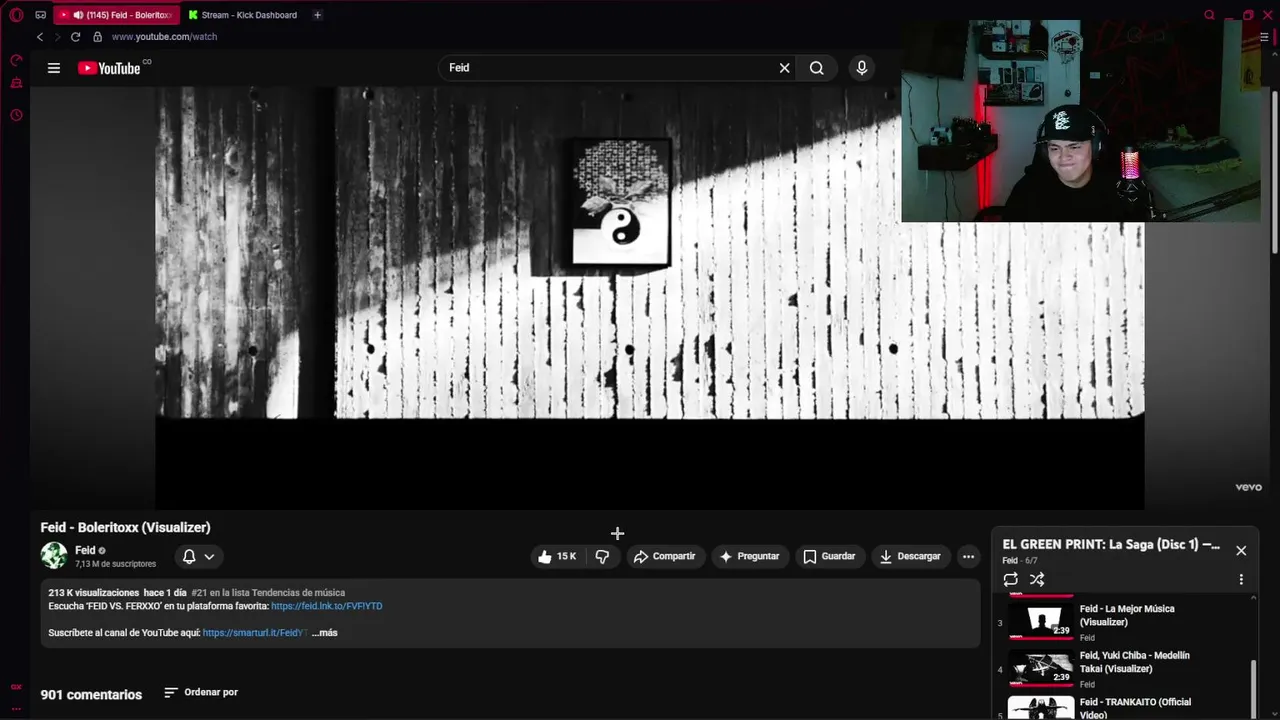Viewport: 1280px width, 720px height.
Task: Open the workspaces icon beside the tabs
Action: tap(40, 15)
